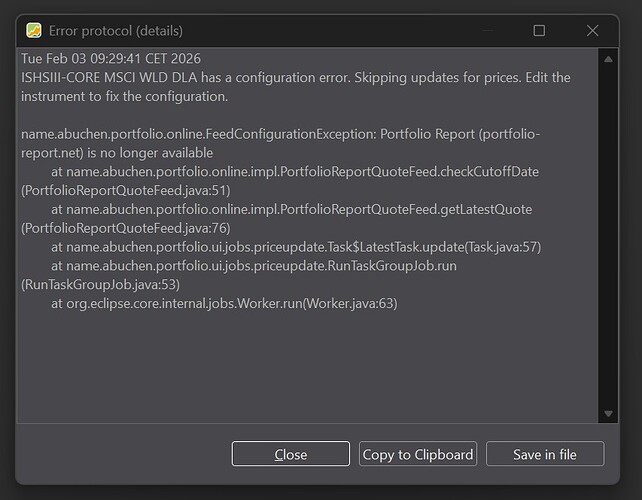Click the "Error protocol (details)" window title
Screen dimensions: 642x500
(115, 31)
